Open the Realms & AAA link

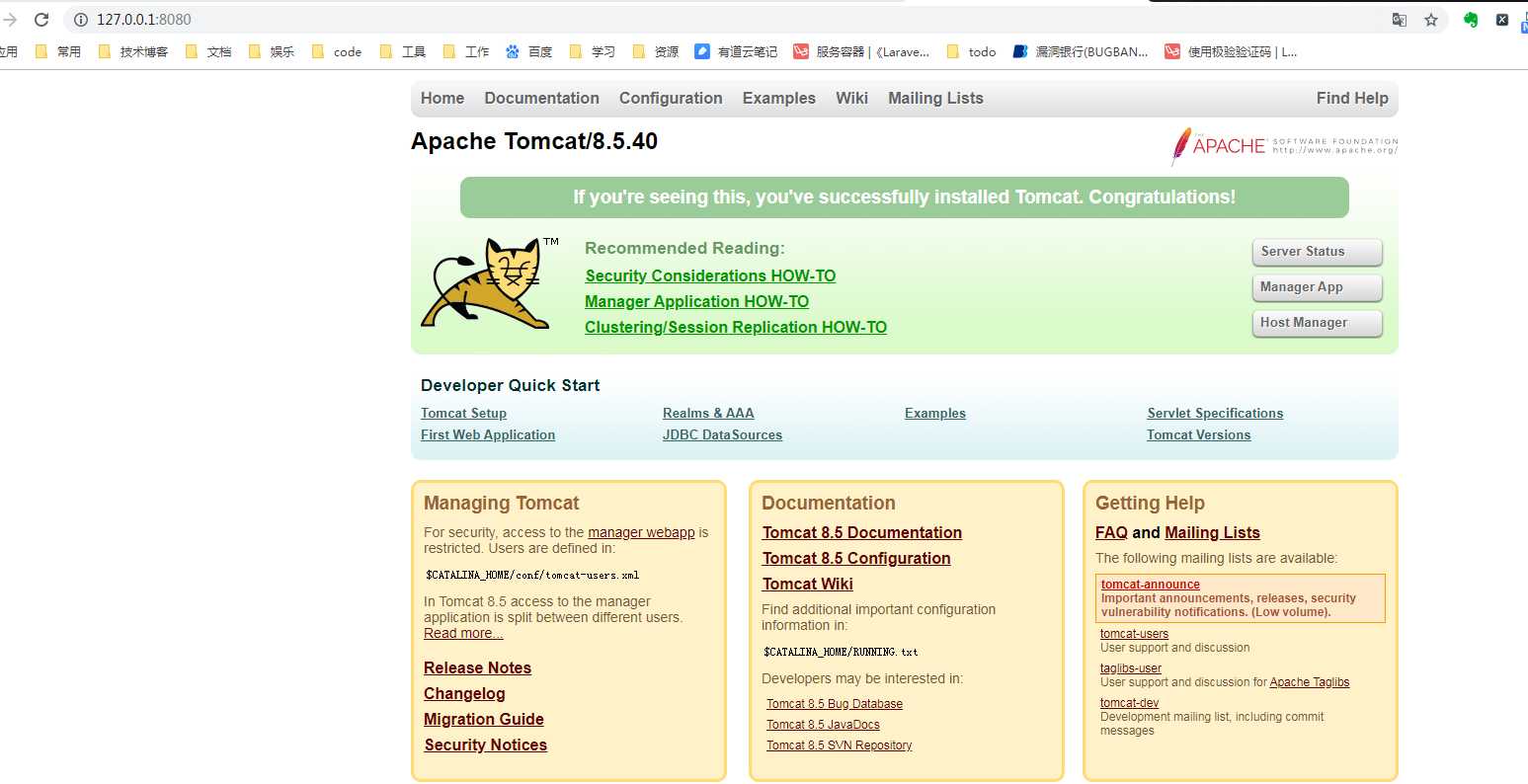tap(708, 413)
